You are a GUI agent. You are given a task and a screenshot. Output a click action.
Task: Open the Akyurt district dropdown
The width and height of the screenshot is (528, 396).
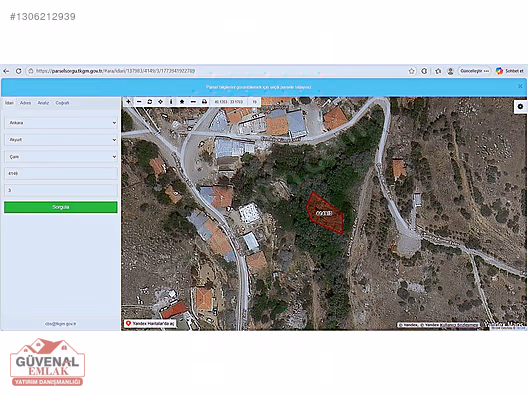[x=61, y=139]
